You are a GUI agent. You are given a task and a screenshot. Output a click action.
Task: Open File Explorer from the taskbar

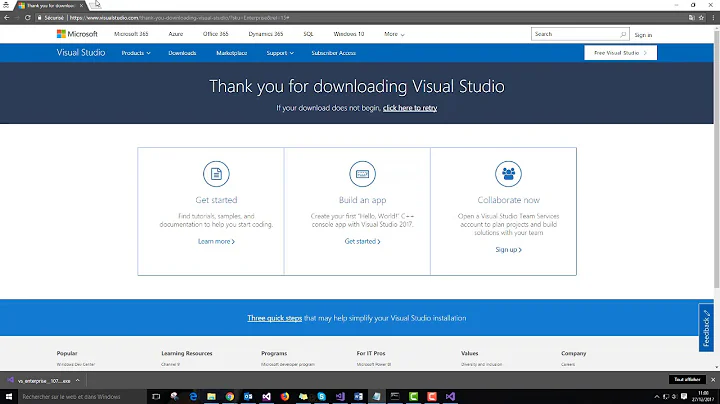211,396
